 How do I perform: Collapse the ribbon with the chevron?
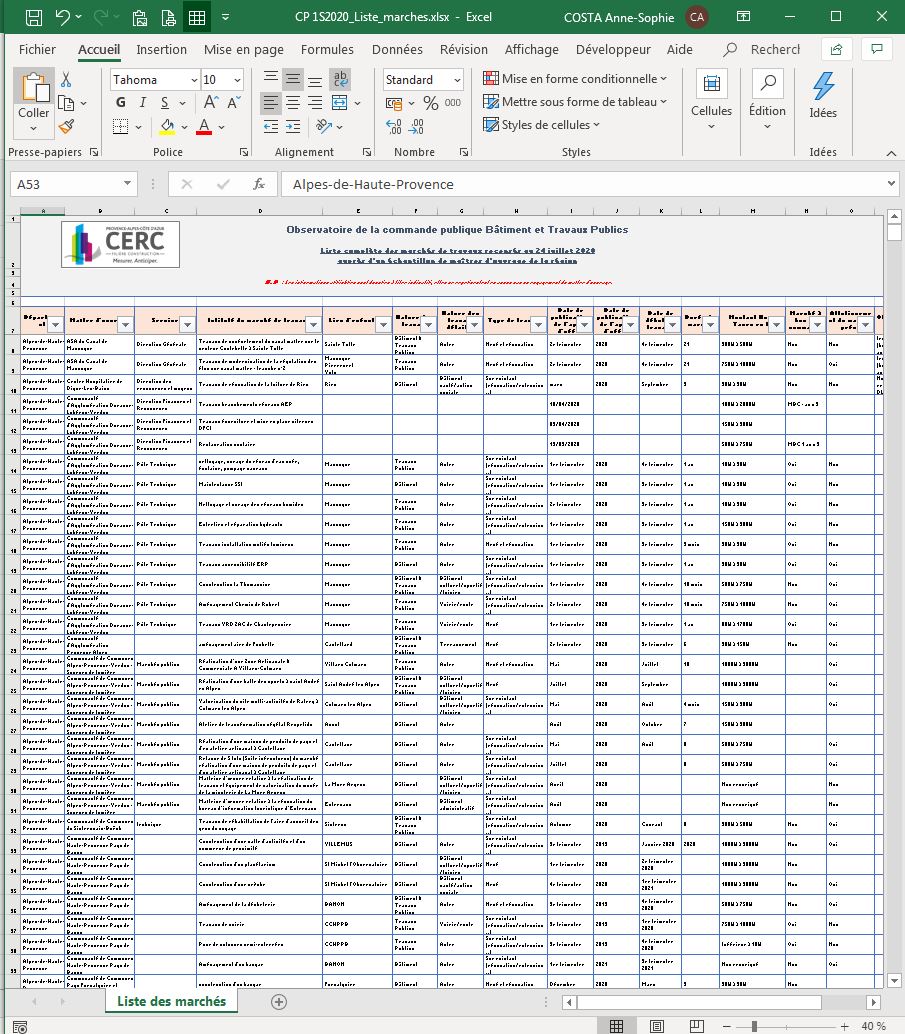tap(891, 153)
